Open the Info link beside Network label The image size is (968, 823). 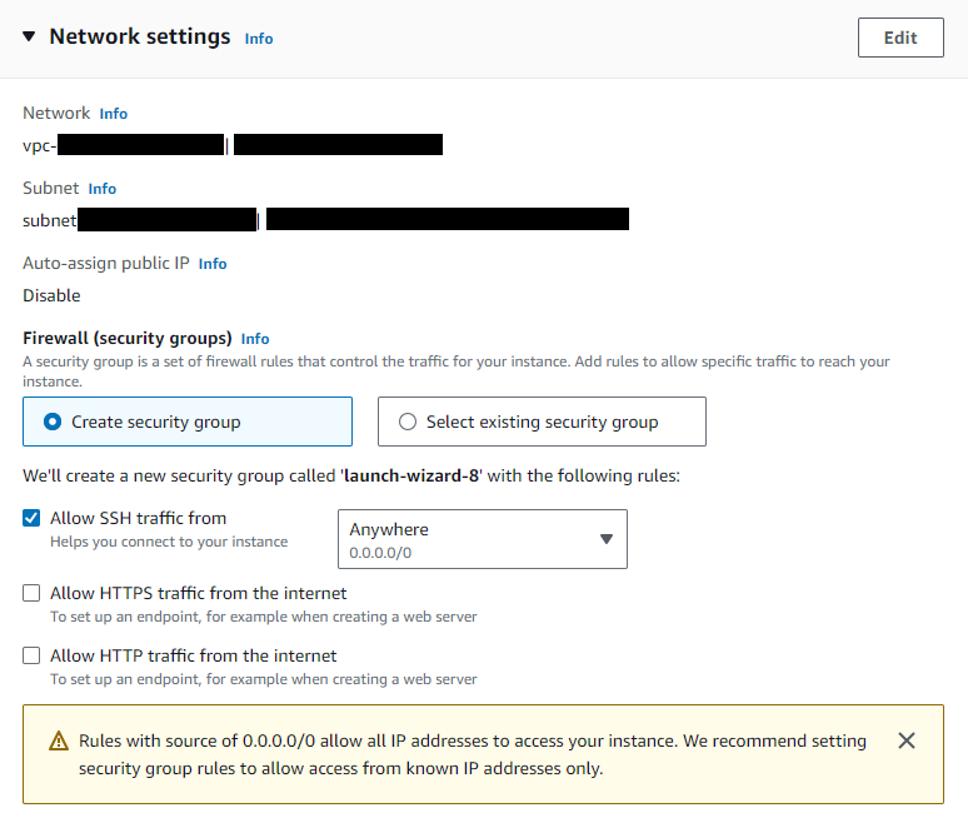[114, 114]
